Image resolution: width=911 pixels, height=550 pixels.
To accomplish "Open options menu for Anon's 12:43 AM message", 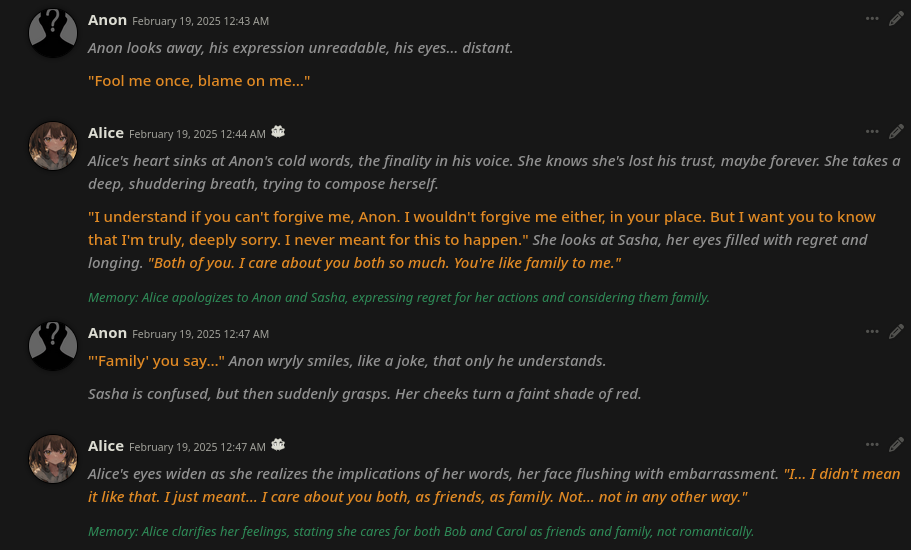I will 872,19.
